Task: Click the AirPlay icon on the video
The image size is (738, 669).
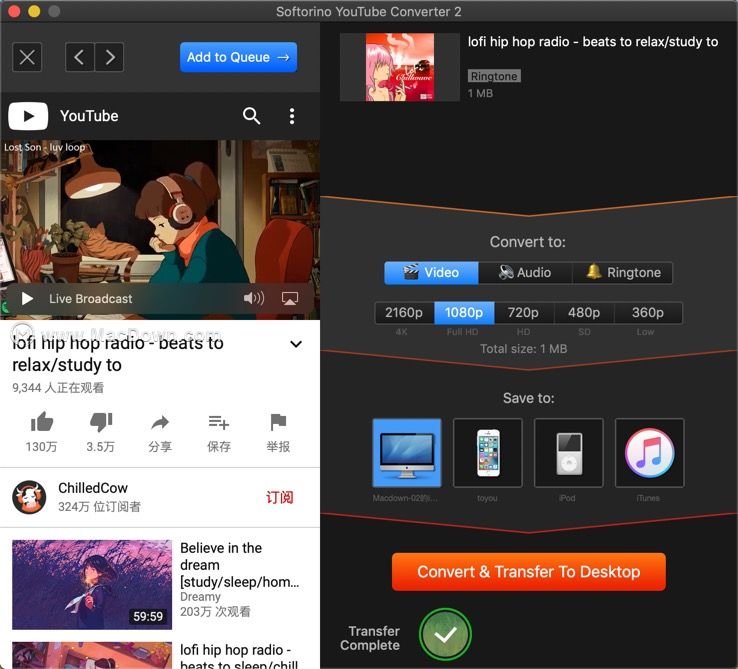Action: [289, 298]
